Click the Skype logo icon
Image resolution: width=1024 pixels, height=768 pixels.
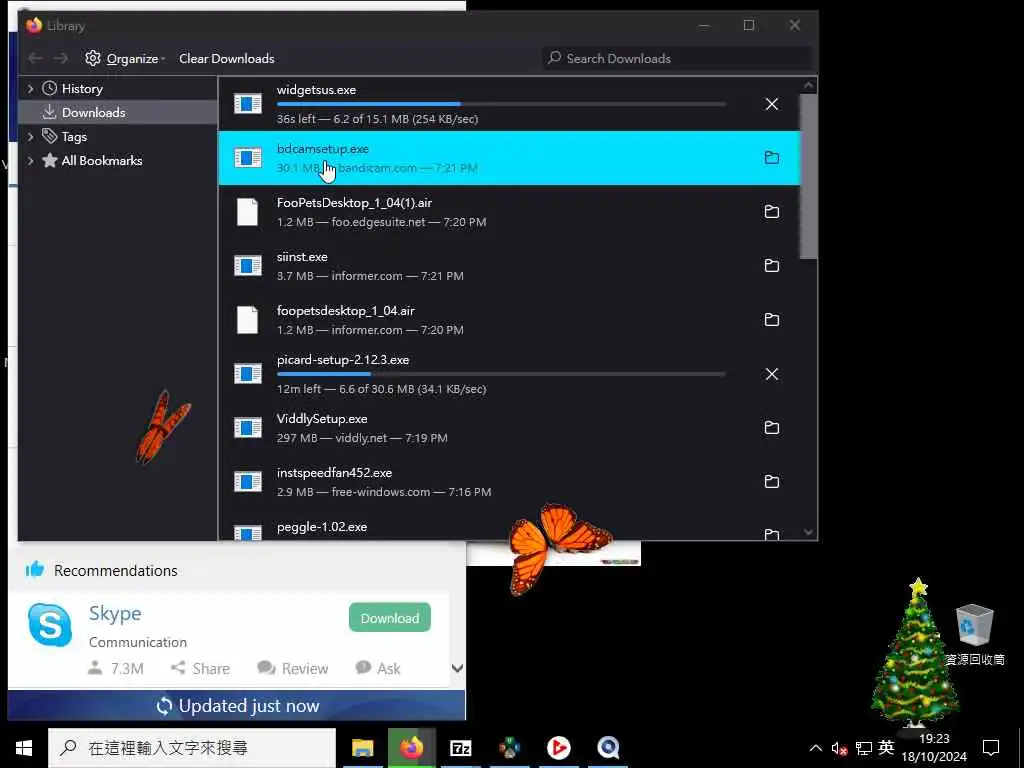(x=50, y=625)
